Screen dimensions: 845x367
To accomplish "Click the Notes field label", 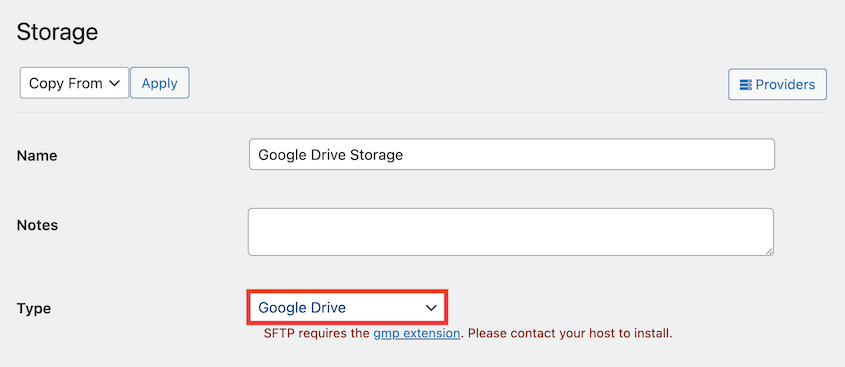I will click(x=37, y=225).
